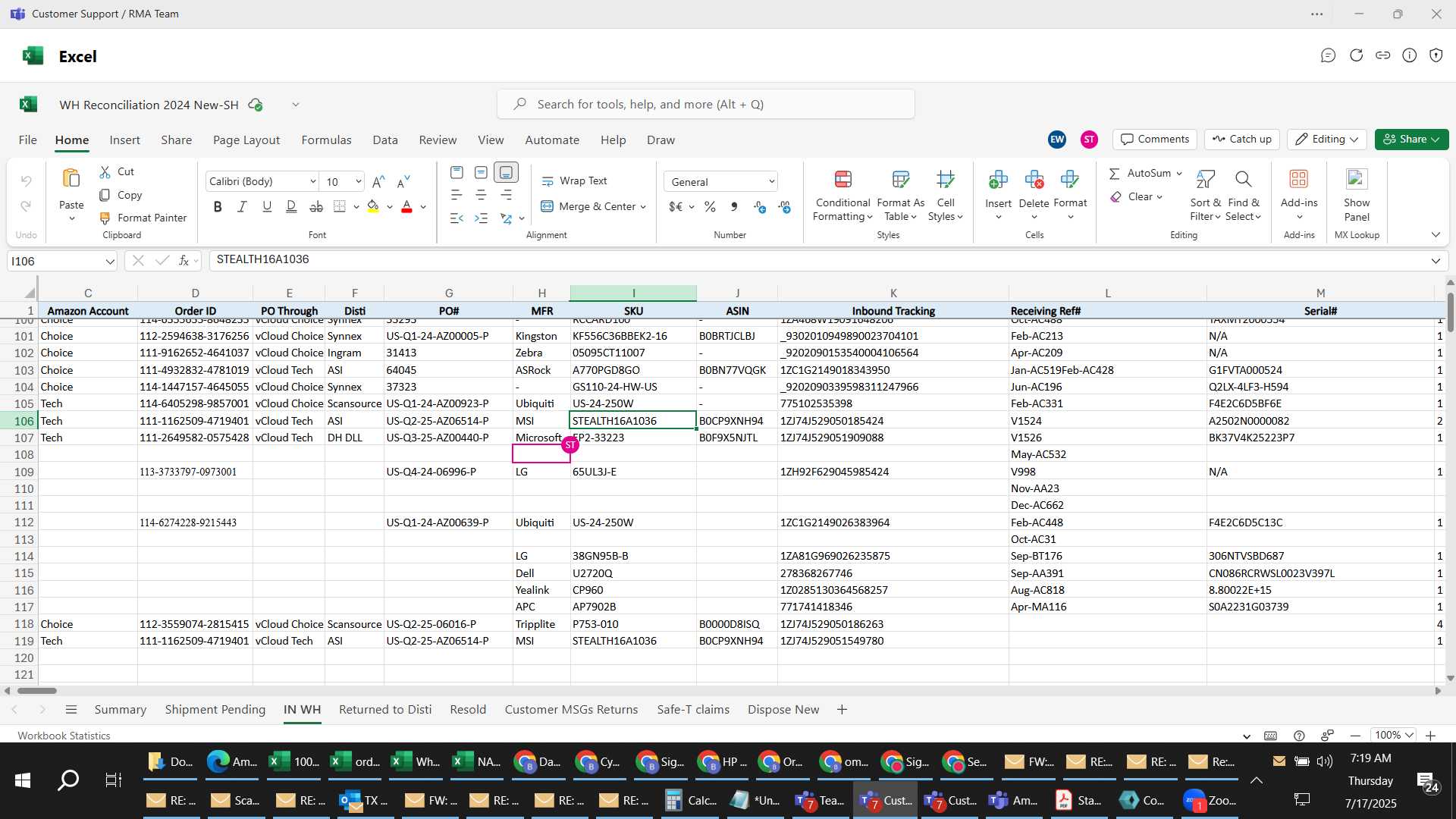Screen dimensions: 1456x819
Task: Click the Strikethrough icon
Action: [x=316, y=206]
